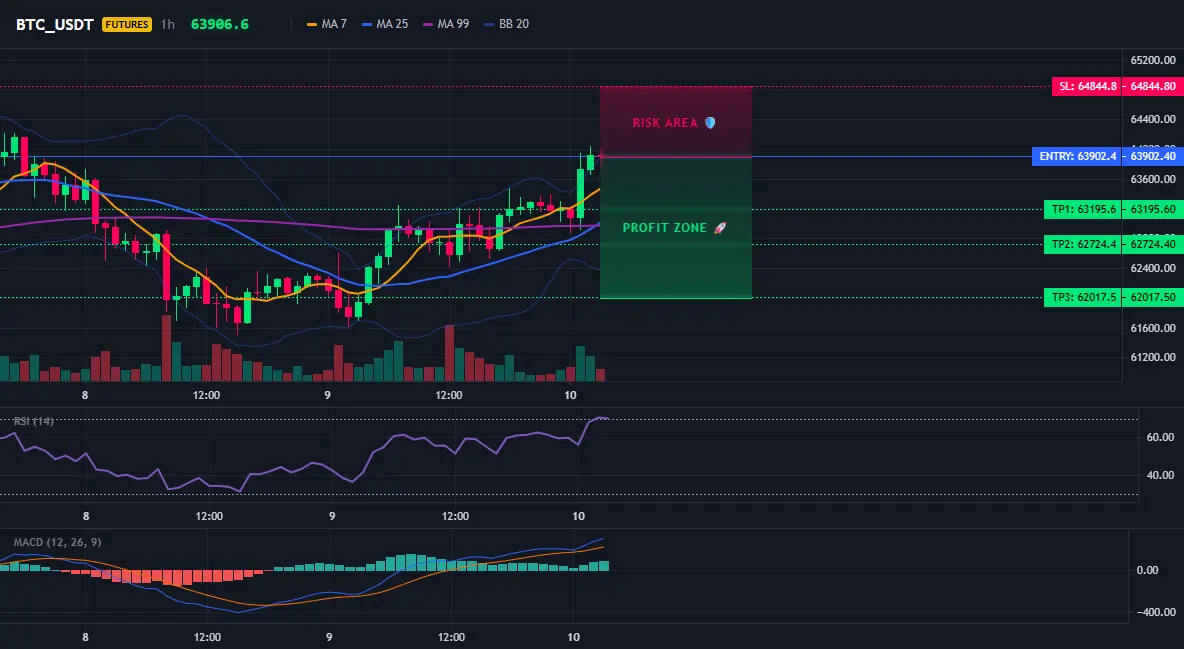Click the FUTURES badge

tap(127, 24)
